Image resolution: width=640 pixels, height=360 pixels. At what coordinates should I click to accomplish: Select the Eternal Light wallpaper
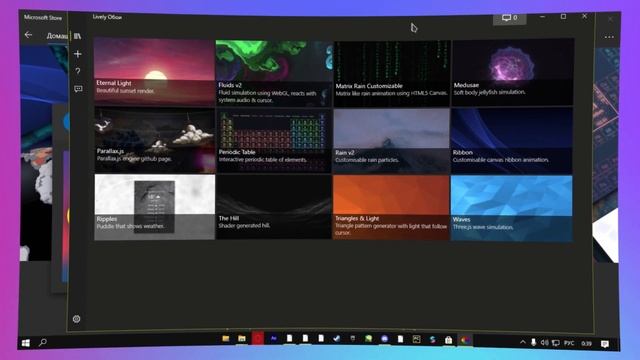coord(154,72)
